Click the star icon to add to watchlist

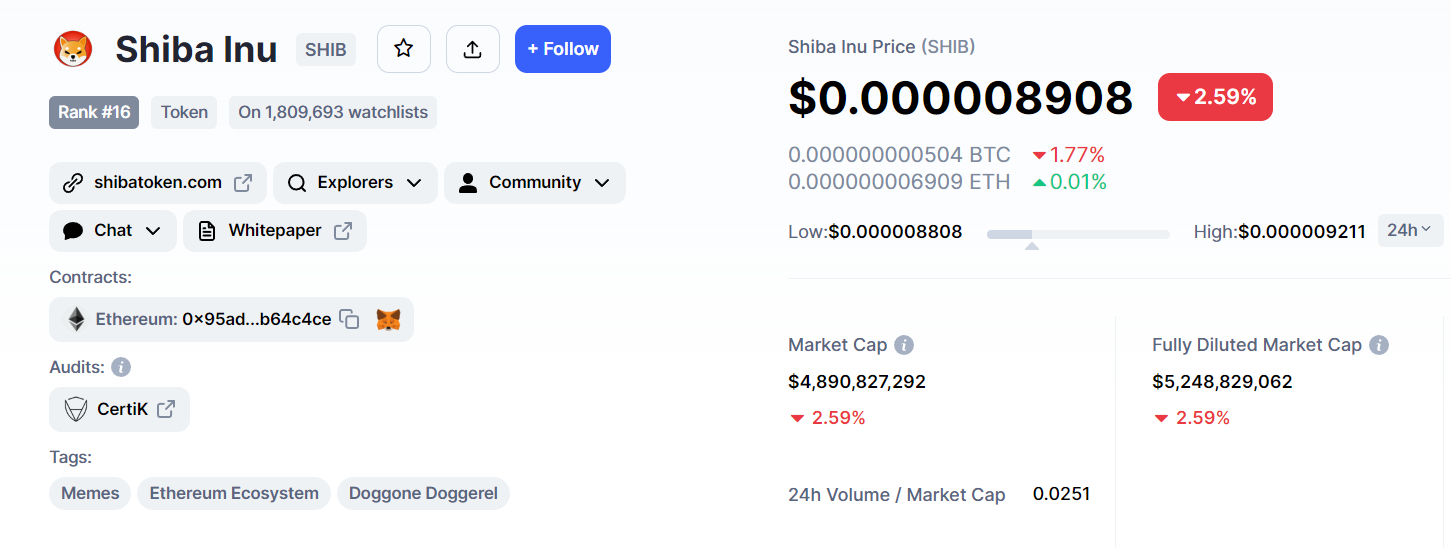[x=403, y=49]
